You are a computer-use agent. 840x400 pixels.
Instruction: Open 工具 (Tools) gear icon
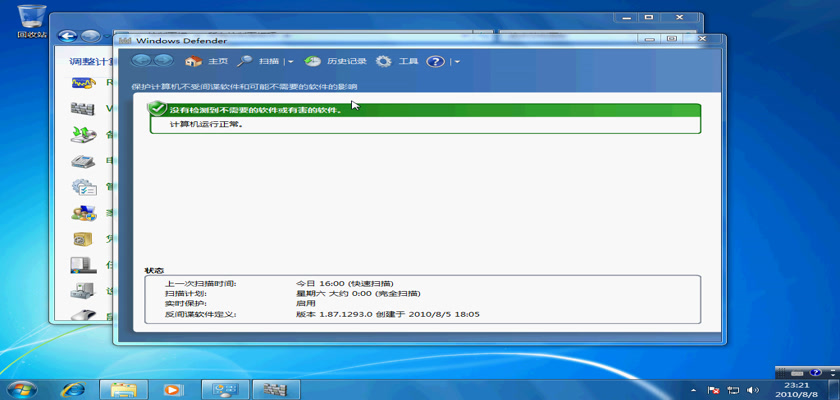pyautogui.click(x=384, y=62)
